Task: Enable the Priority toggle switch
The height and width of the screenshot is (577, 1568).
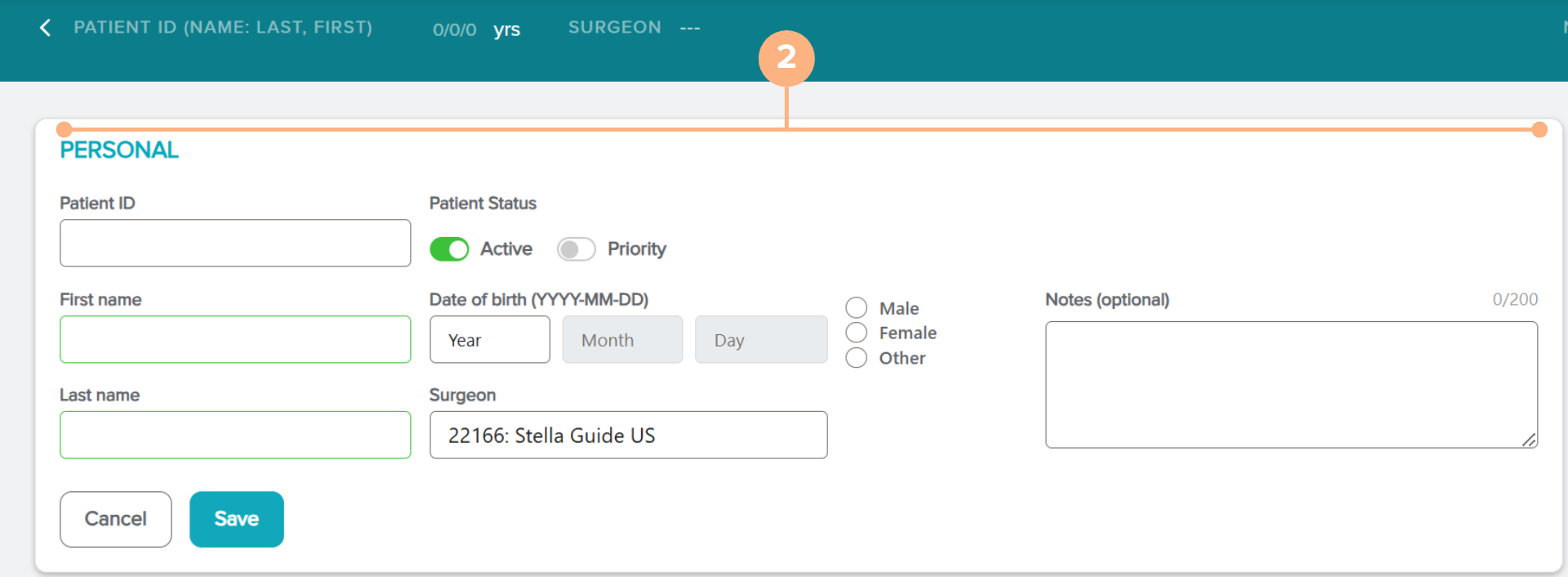Action: click(x=576, y=249)
